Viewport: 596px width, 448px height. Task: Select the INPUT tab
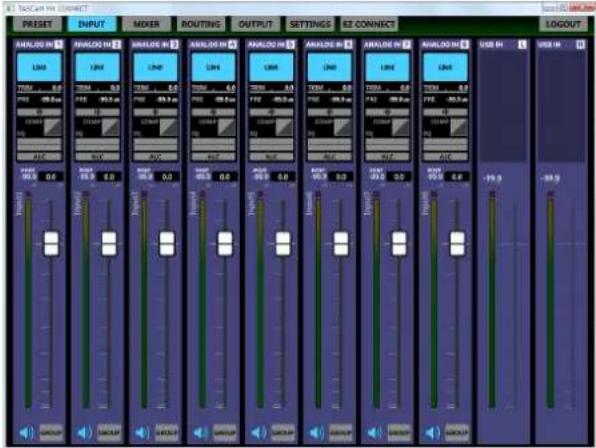pos(92,24)
